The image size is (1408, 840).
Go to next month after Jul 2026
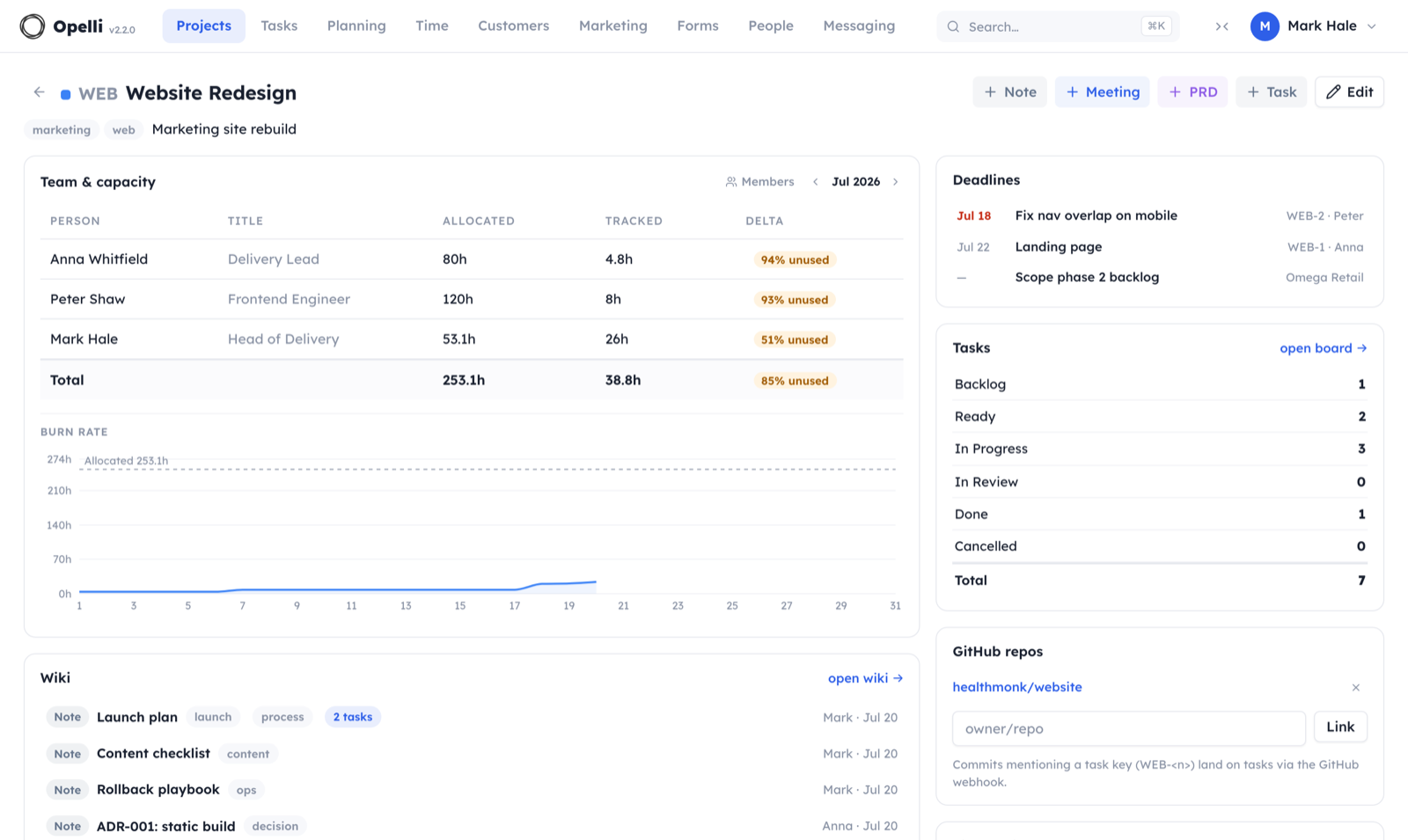pyautogui.click(x=896, y=182)
